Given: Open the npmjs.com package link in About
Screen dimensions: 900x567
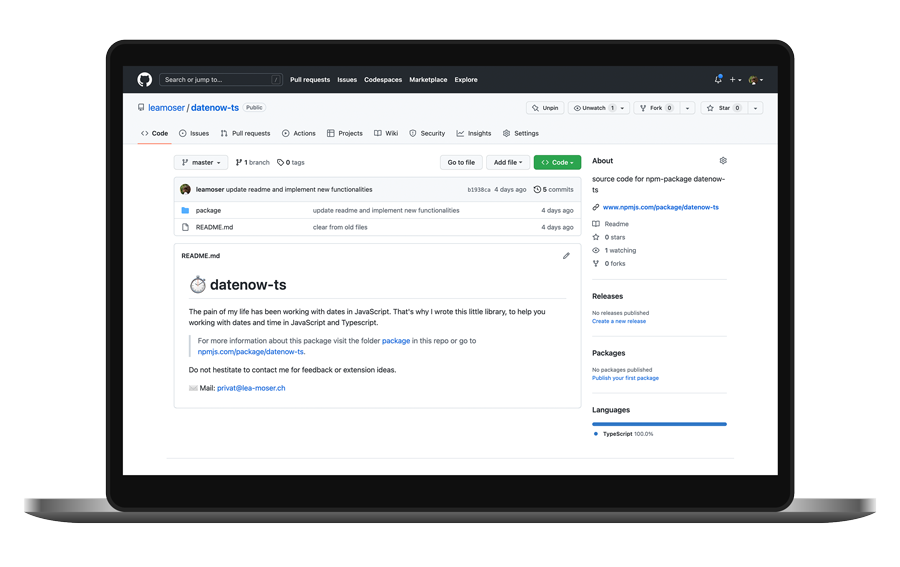Looking at the screenshot, I should click(660, 207).
